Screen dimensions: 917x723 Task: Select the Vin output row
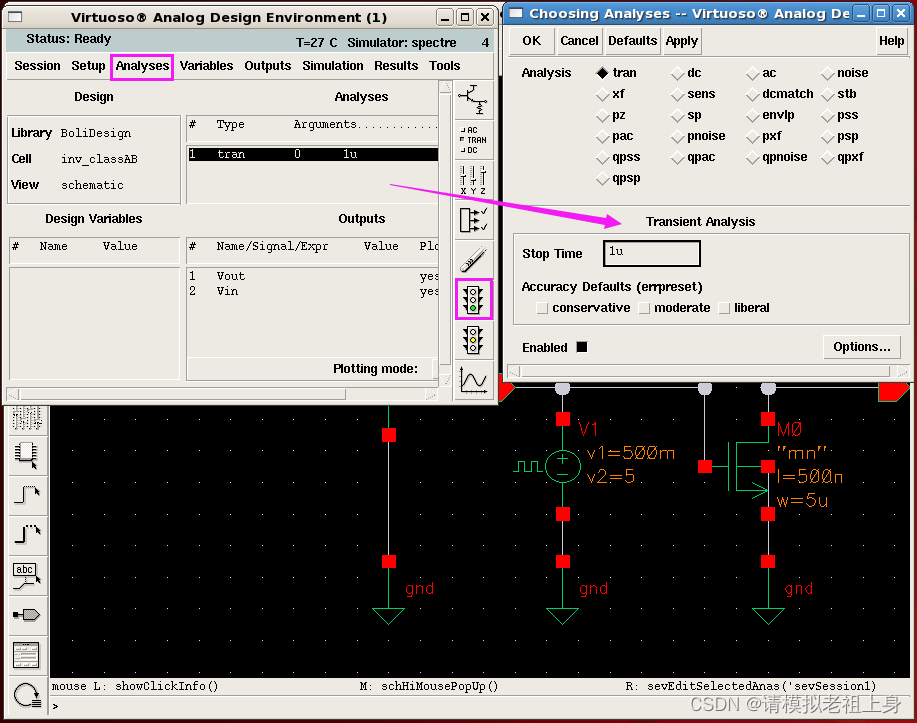pos(313,291)
